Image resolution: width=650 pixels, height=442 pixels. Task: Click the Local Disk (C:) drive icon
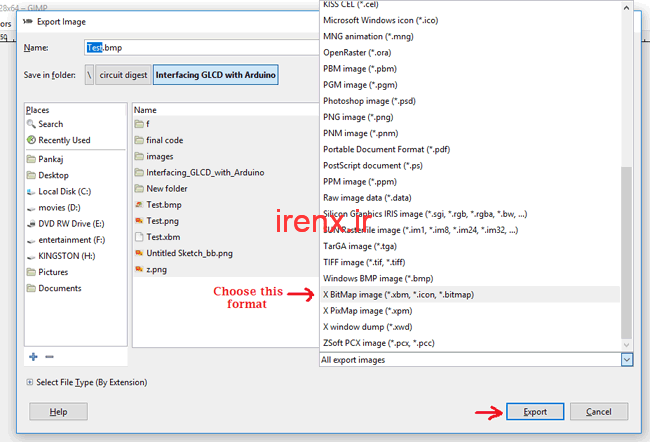[31, 192]
